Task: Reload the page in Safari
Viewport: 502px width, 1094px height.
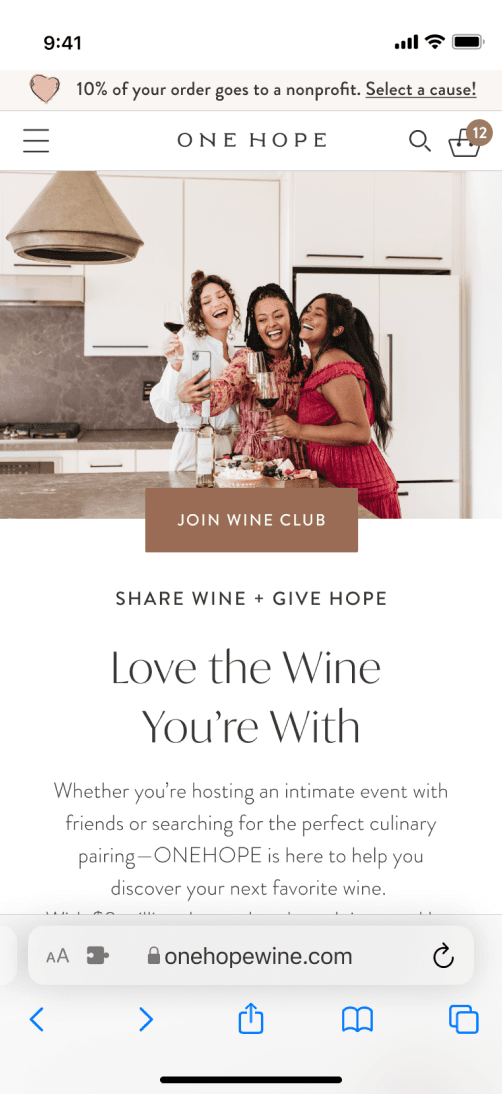Action: (443, 957)
